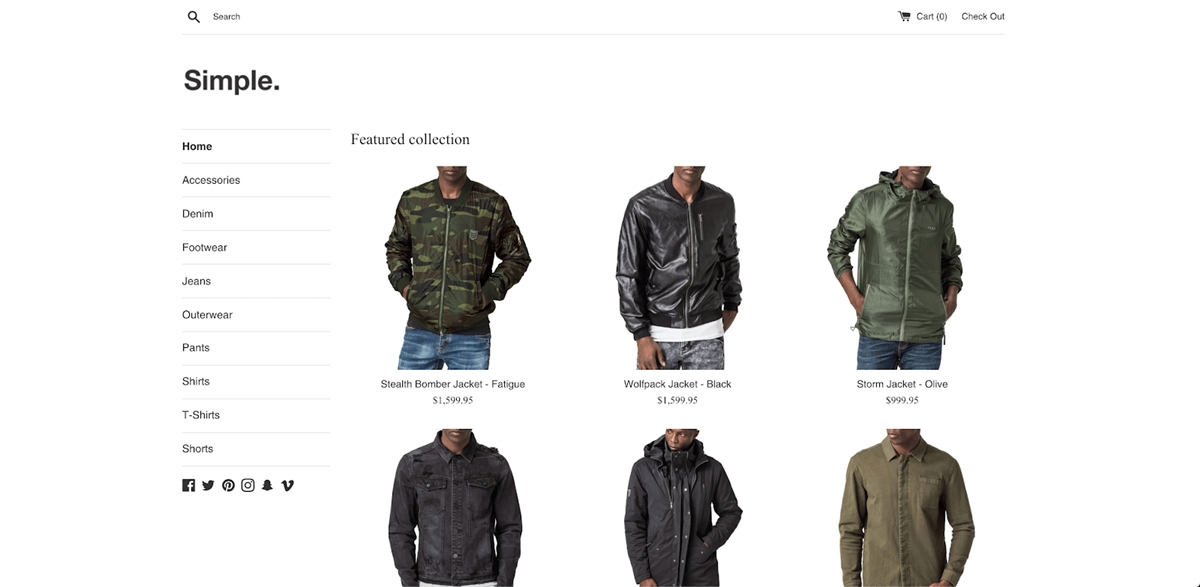Screen dimensions: 1200x587
Task: Select Home in sidebar menu
Action: [197, 146]
